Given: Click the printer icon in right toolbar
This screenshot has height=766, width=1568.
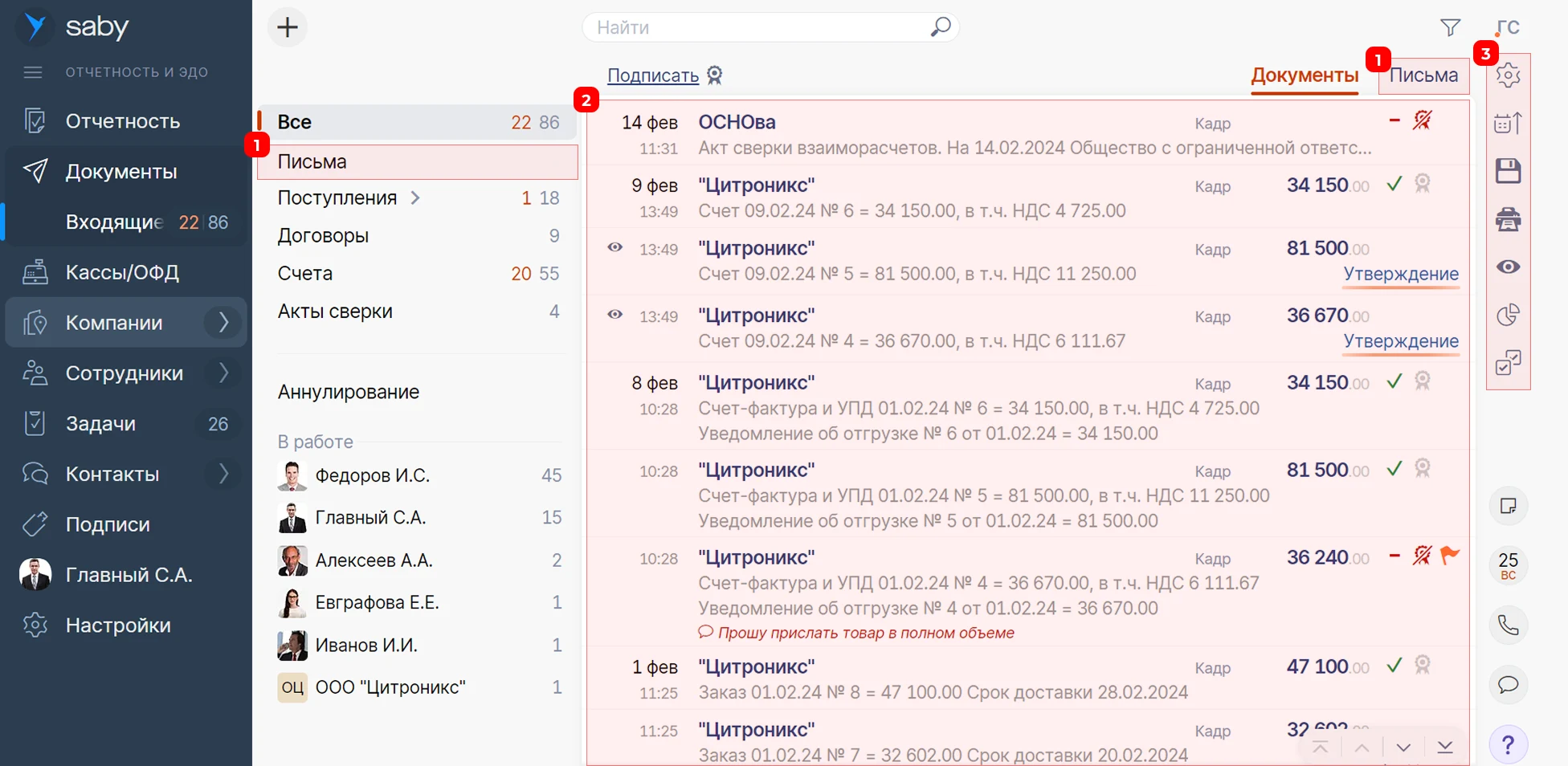Looking at the screenshot, I should [1508, 219].
